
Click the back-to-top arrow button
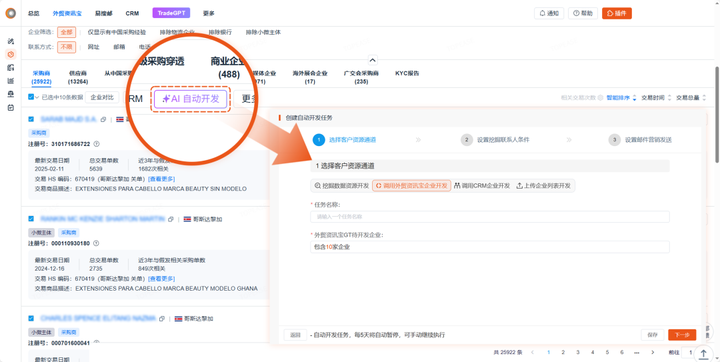click(703, 354)
